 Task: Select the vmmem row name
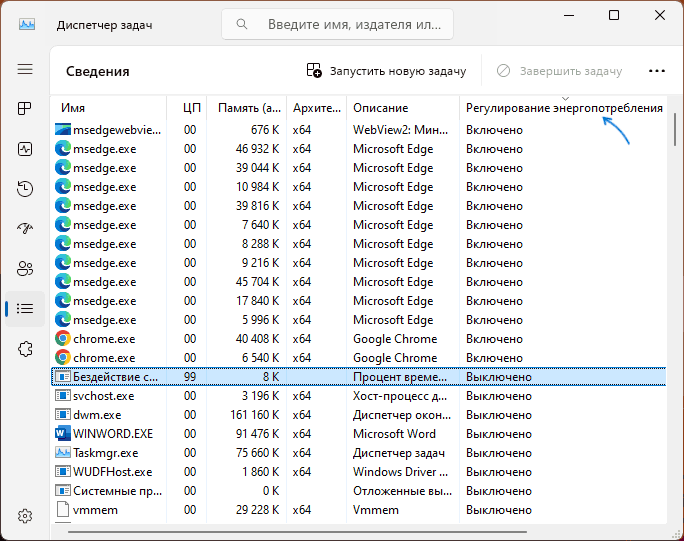(95, 510)
